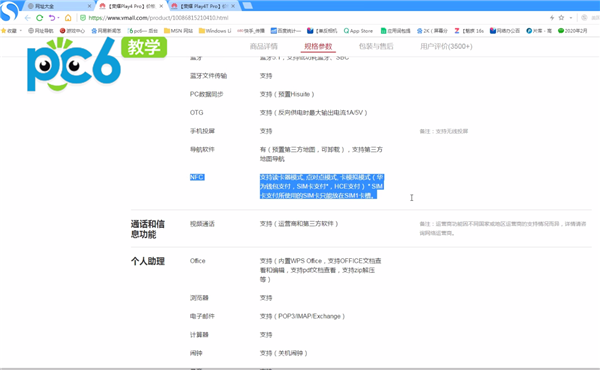
Task: Click the Sogou browser logo icon
Action: point(8,11)
